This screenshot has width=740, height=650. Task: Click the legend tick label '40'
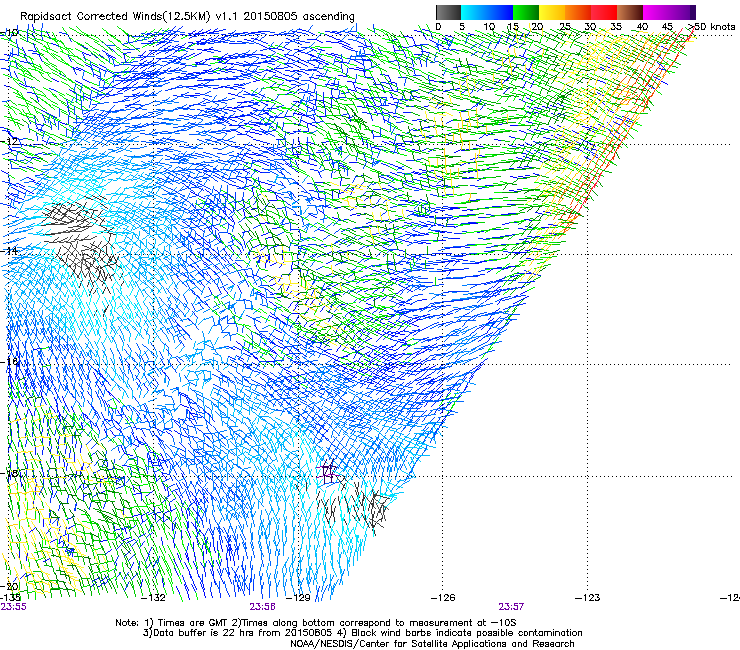point(643,27)
